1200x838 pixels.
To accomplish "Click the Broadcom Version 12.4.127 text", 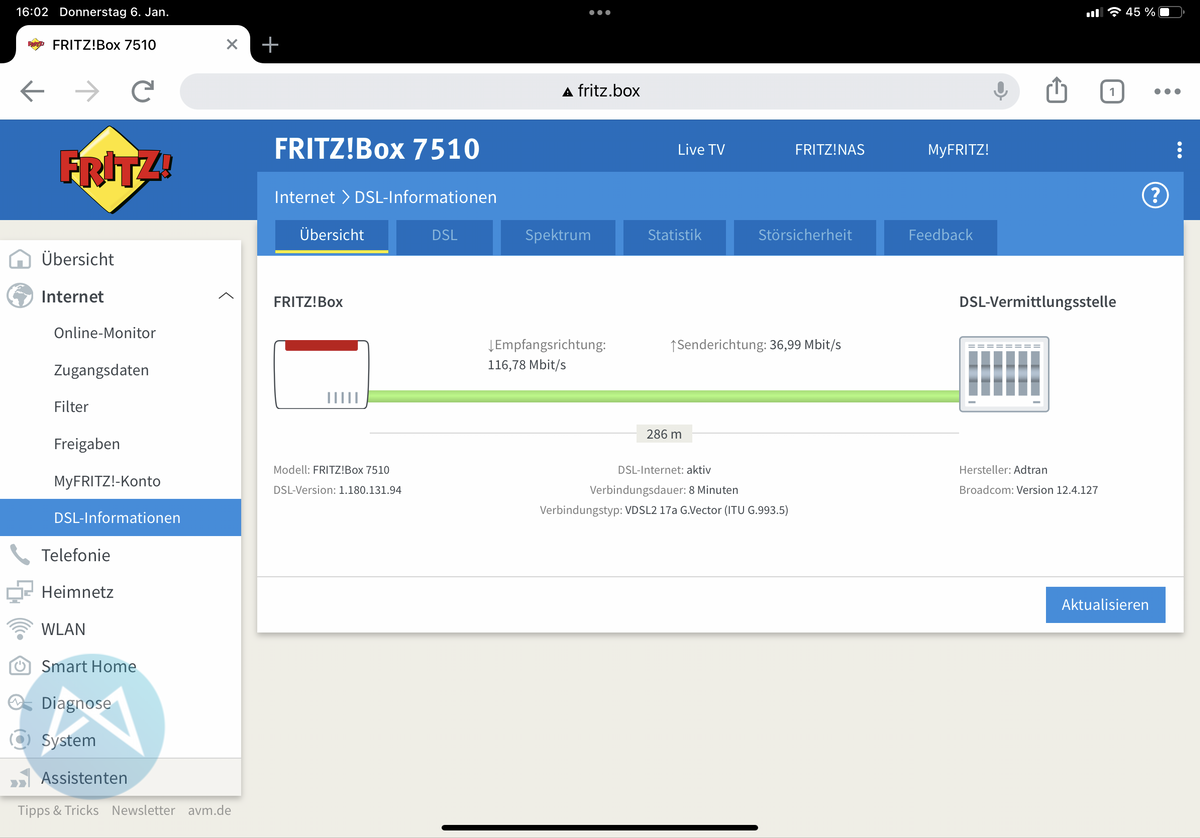I will point(1028,490).
